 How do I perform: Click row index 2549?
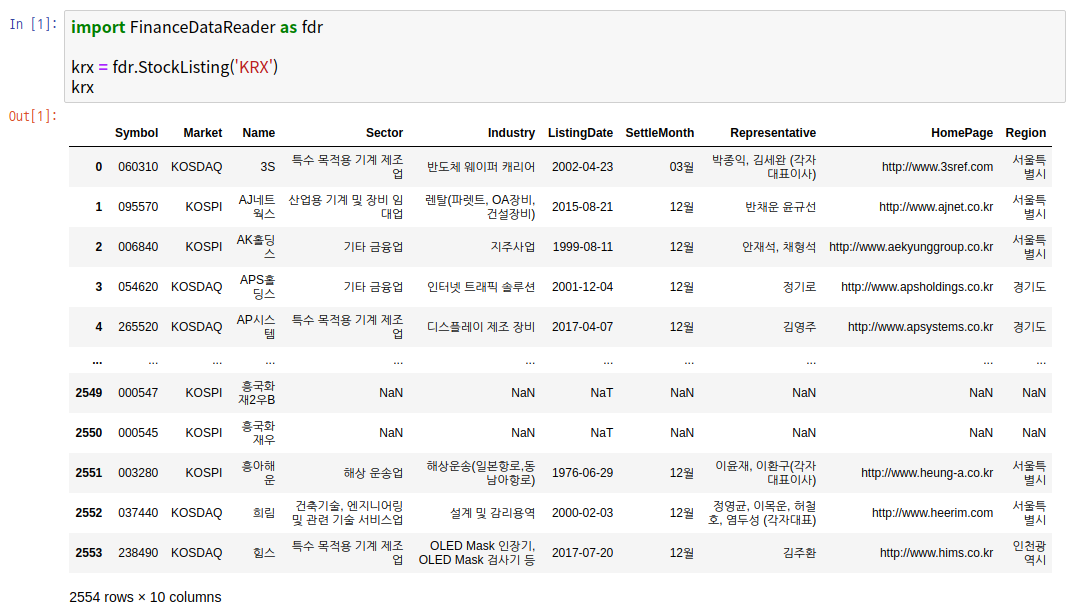pyautogui.click(x=89, y=393)
